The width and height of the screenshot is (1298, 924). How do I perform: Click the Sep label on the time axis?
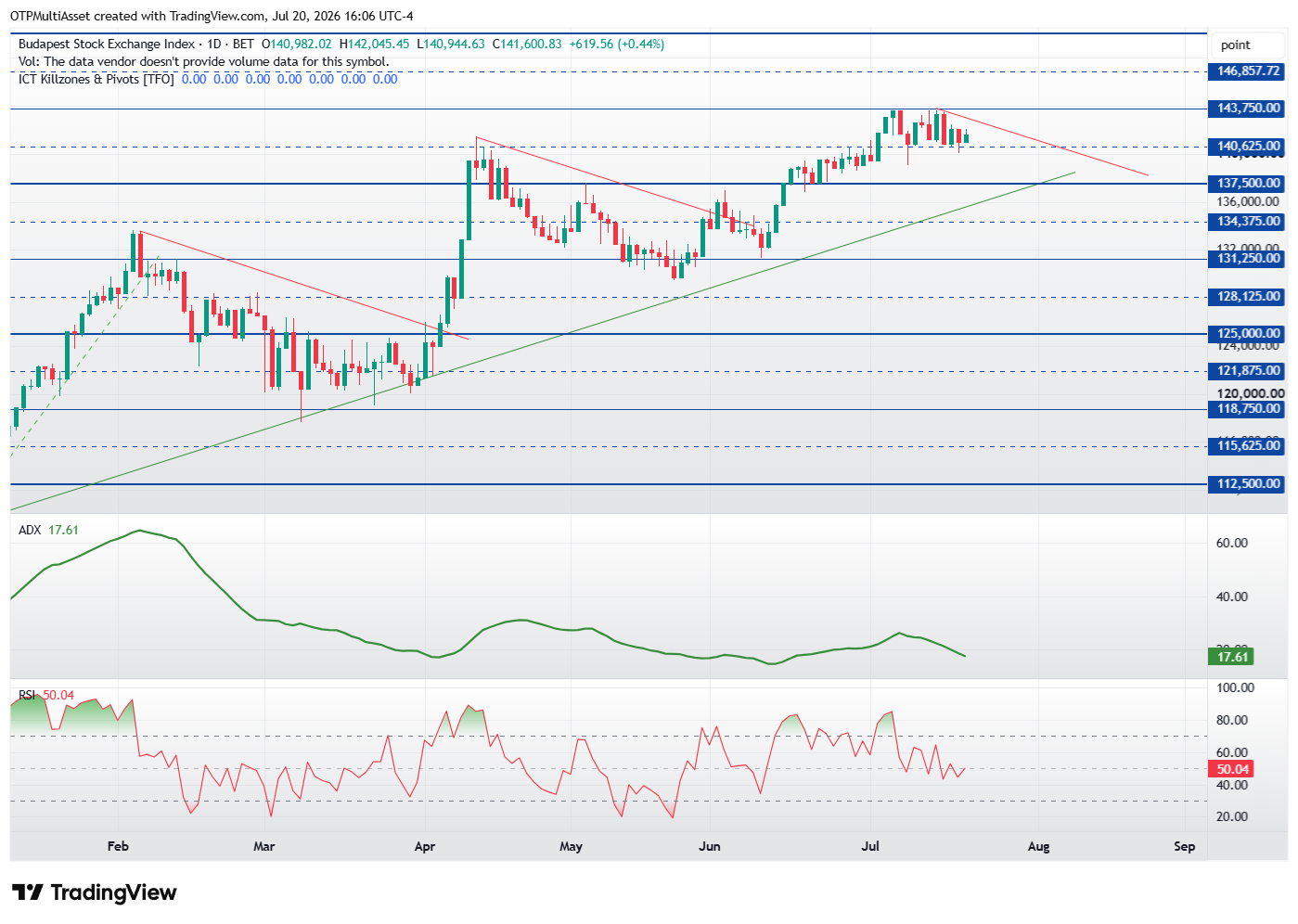[1185, 846]
